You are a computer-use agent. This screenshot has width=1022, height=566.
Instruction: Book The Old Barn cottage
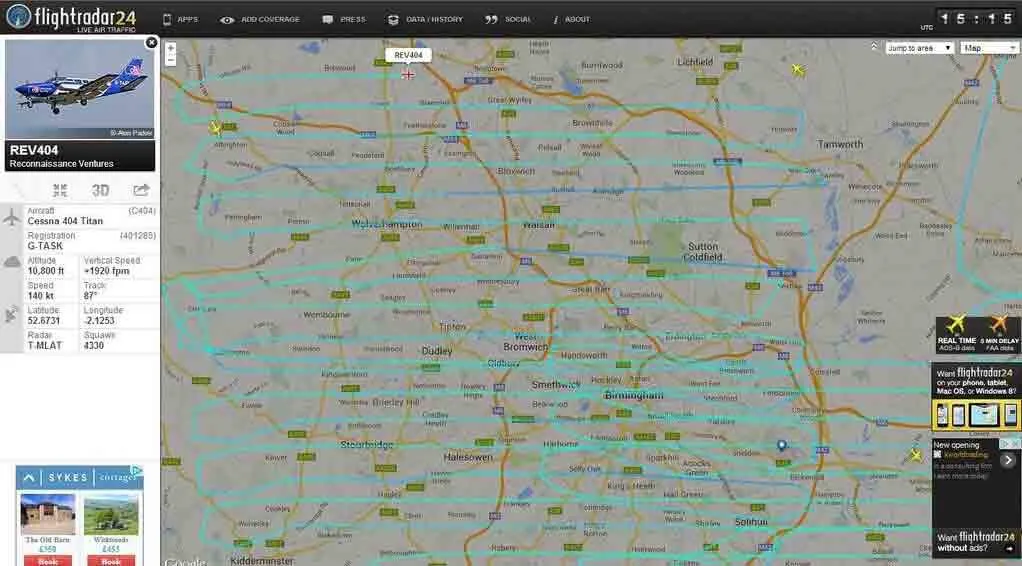[x=48, y=561]
